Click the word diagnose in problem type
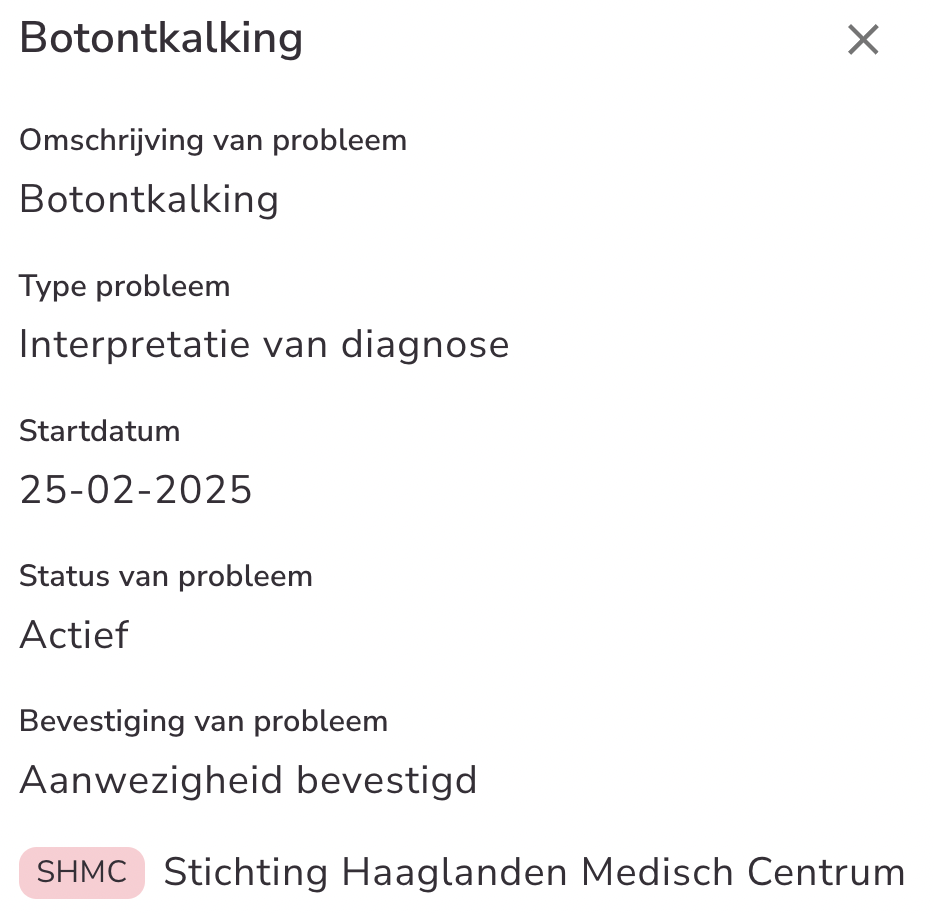Image resolution: width=934 pixels, height=914 pixels. click(425, 345)
